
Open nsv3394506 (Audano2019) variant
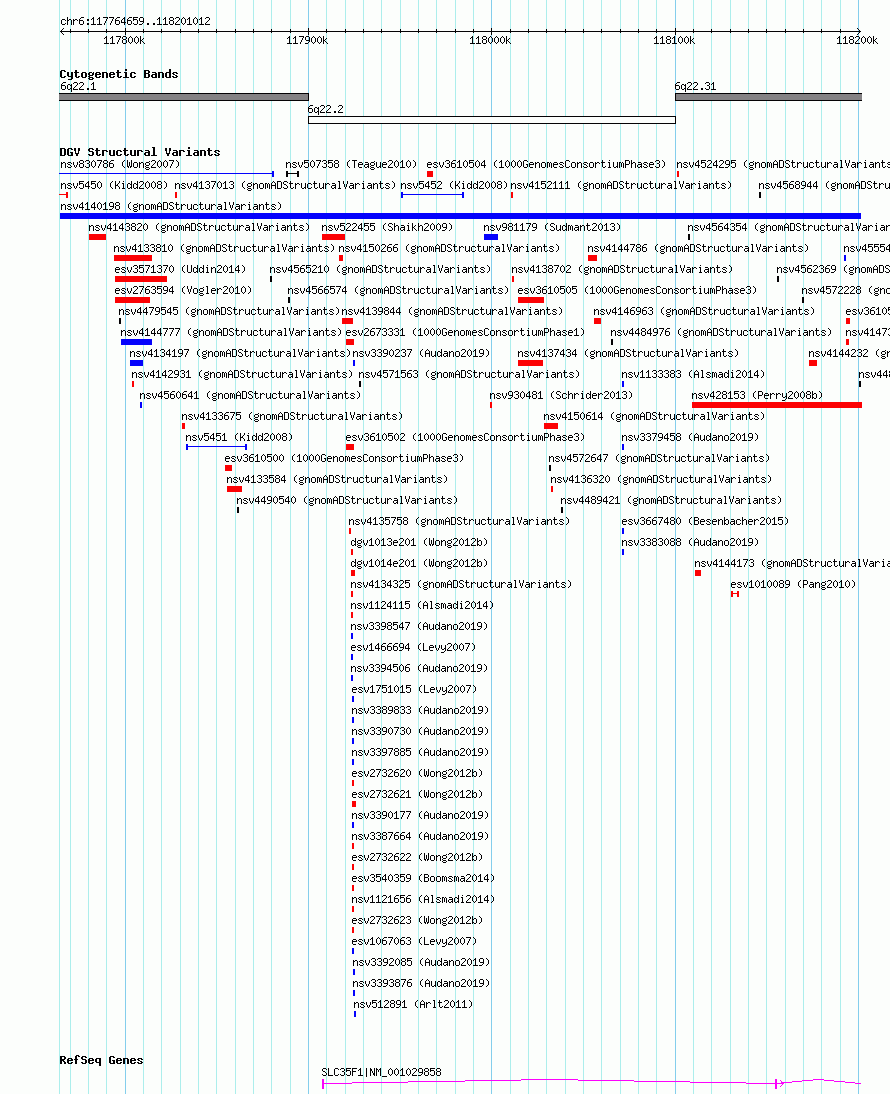[x=419, y=668]
